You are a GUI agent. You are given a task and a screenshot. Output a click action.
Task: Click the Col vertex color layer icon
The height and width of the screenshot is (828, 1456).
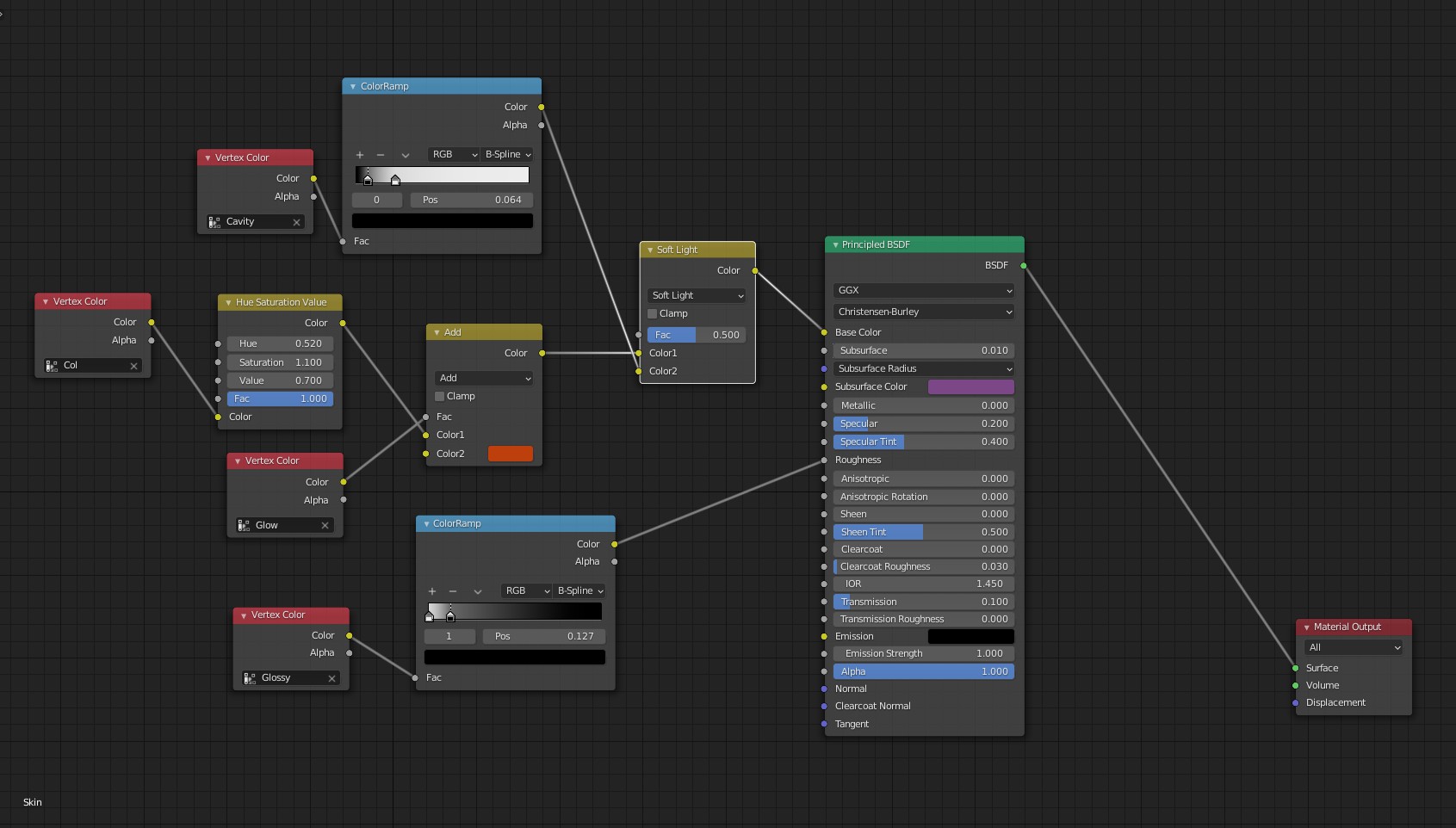tap(52, 366)
